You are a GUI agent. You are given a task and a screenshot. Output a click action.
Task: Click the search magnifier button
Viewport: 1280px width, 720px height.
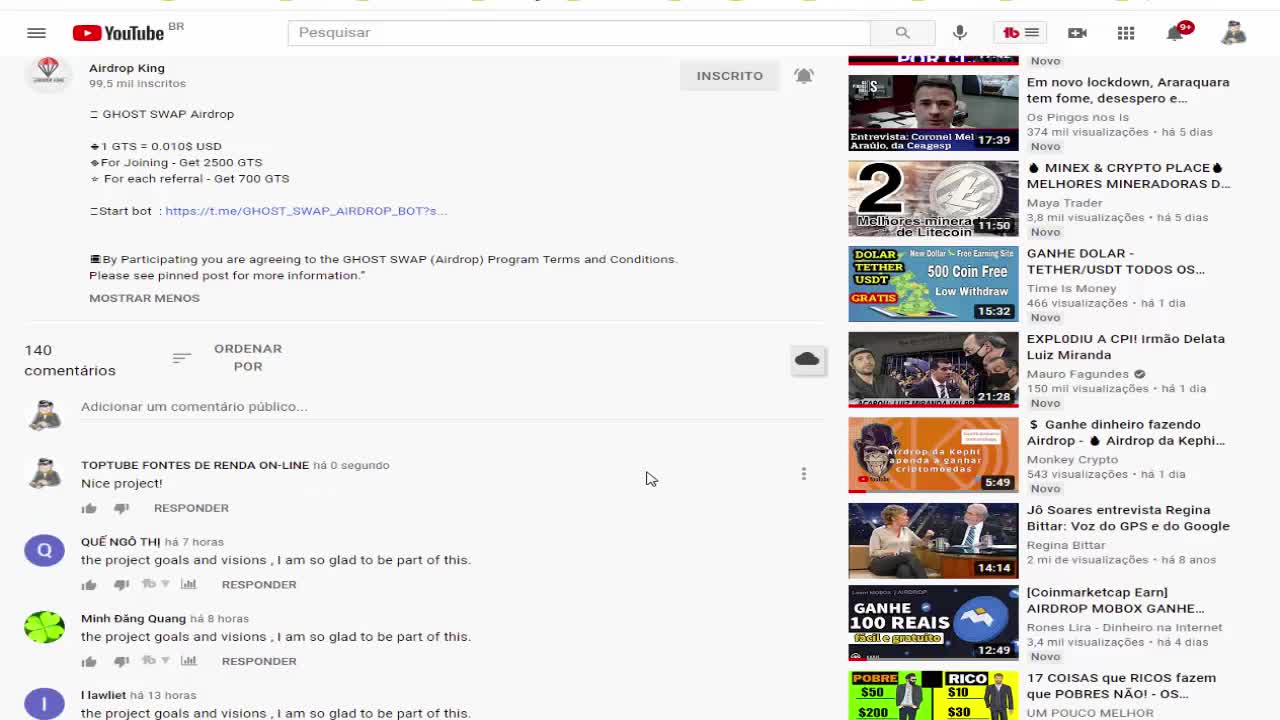tap(902, 33)
